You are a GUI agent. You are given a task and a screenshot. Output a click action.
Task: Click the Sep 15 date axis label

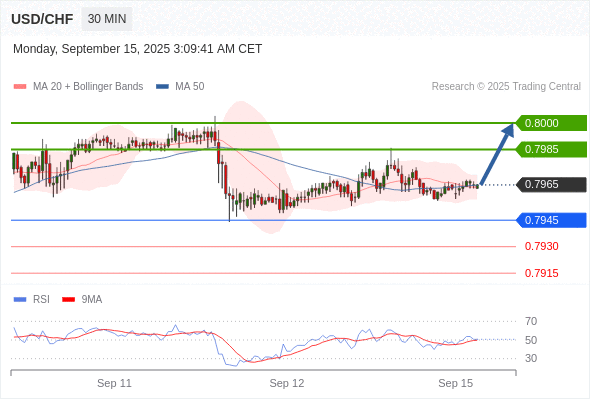[x=456, y=383]
